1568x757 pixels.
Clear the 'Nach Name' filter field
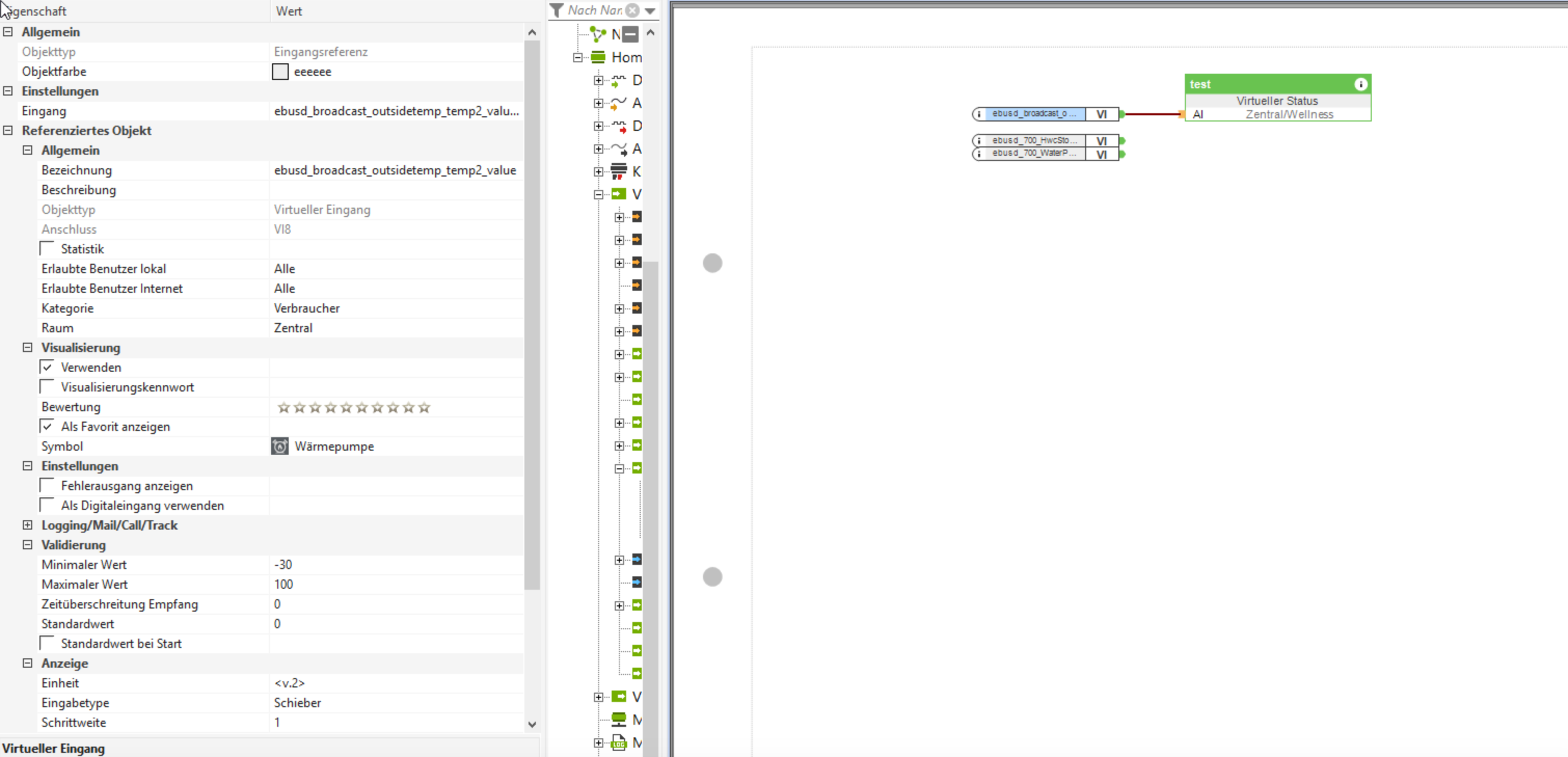(x=633, y=10)
